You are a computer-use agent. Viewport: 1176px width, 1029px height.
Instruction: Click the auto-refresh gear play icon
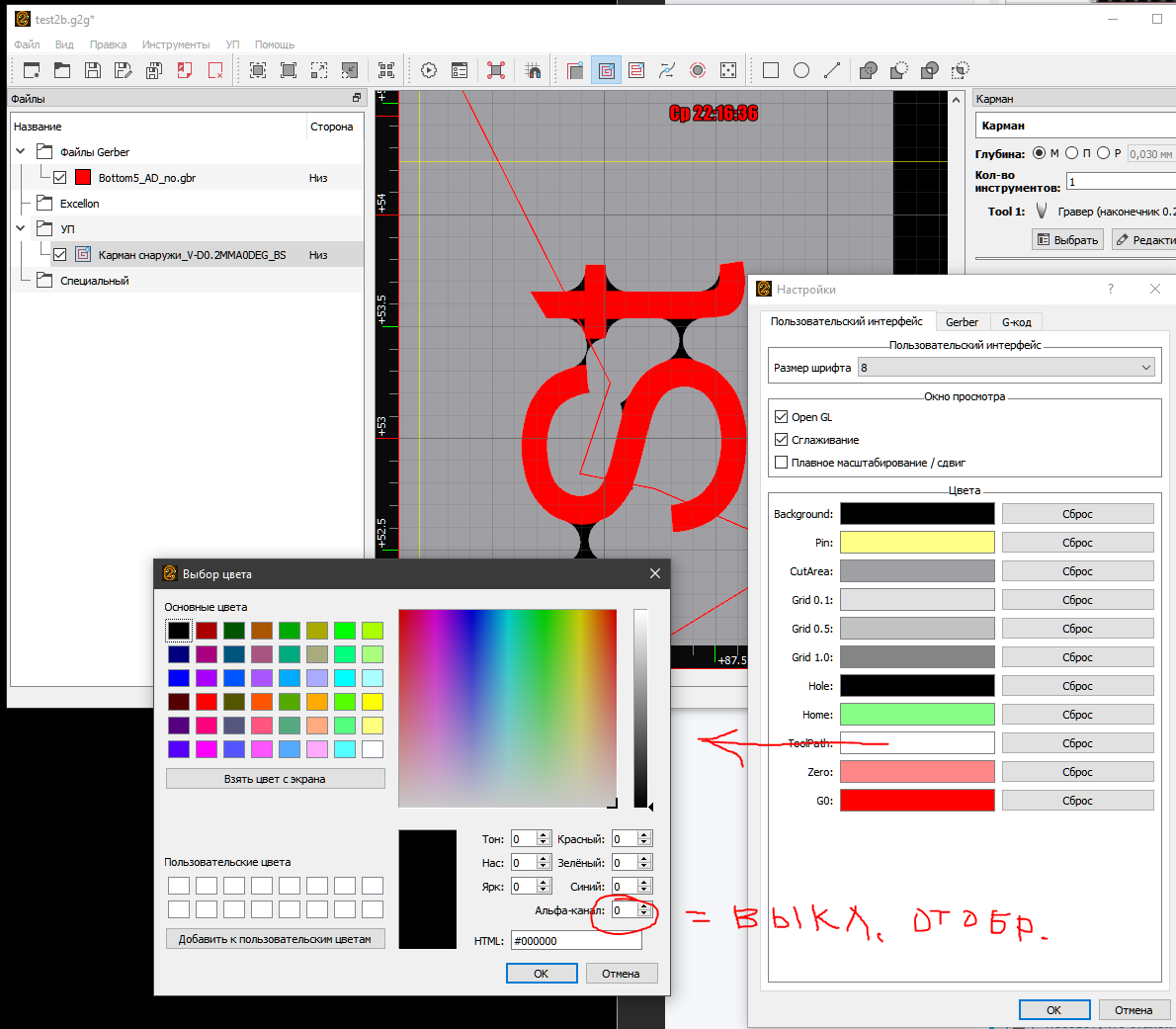click(429, 70)
